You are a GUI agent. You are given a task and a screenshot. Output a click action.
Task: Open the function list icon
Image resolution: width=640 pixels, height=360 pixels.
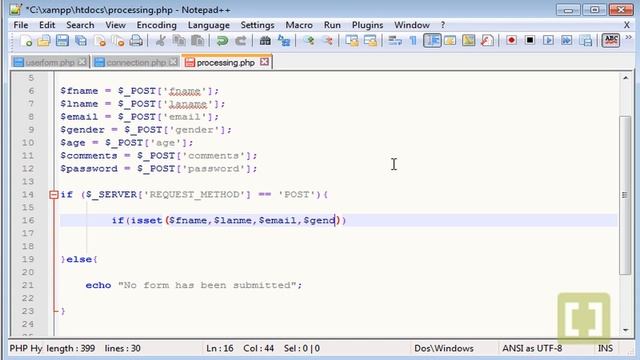click(x=487, y=41)
